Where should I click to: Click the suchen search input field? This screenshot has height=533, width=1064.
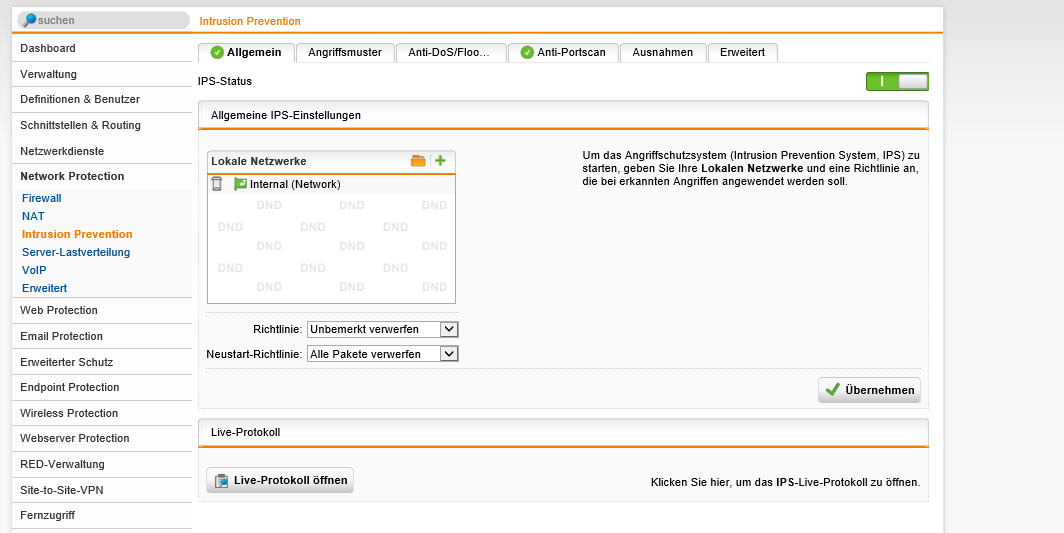110,20
